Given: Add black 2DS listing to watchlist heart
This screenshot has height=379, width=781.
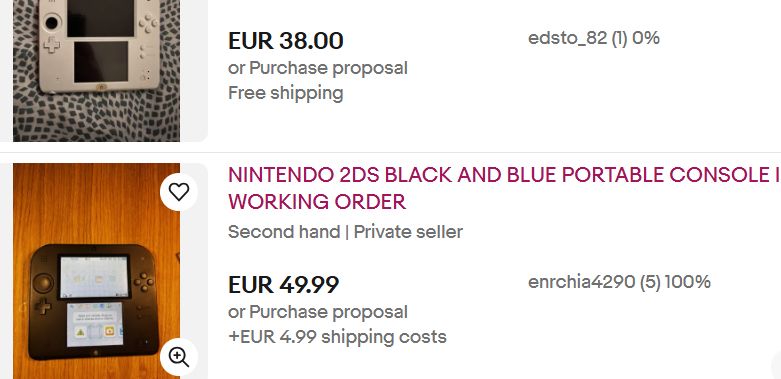Looking at the screenshot, I should point(179,192).
